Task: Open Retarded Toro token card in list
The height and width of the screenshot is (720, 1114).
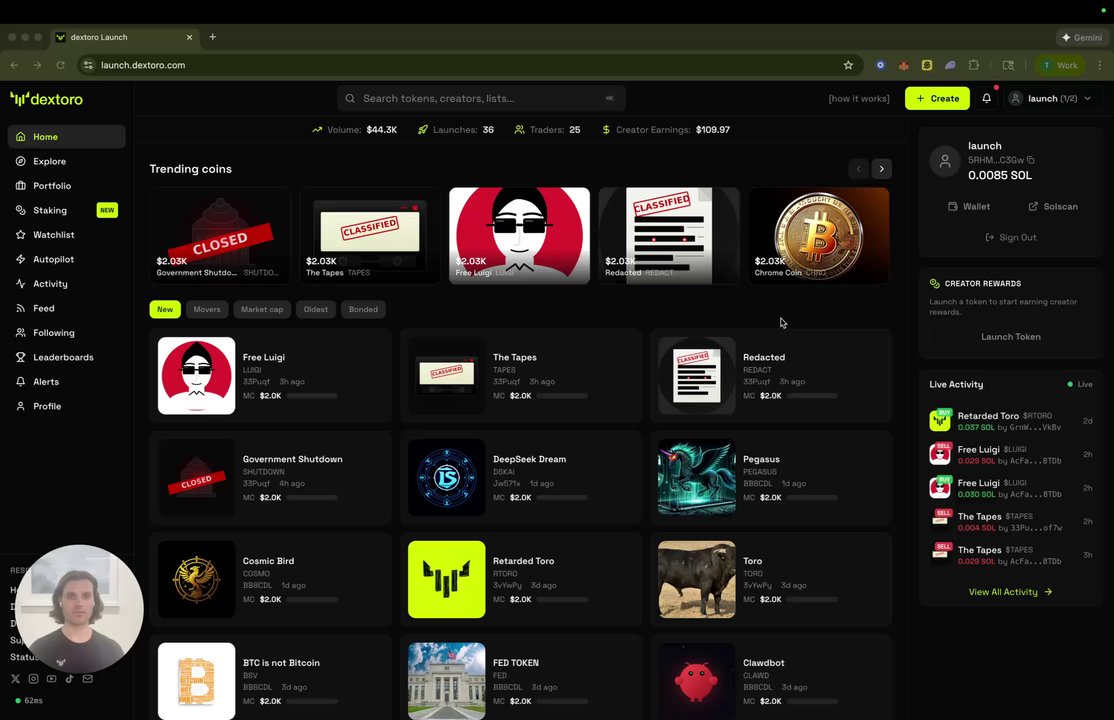Action: click(521, 579)
